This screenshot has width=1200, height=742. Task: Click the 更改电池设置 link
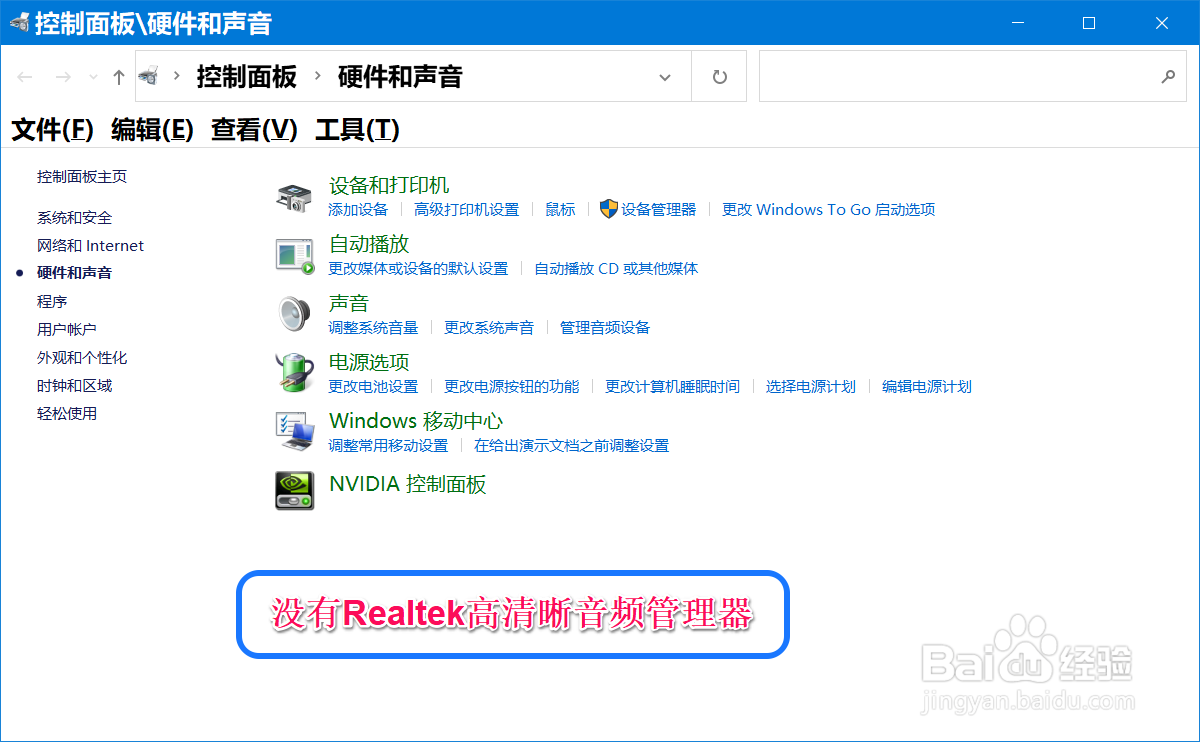(373, 387)
